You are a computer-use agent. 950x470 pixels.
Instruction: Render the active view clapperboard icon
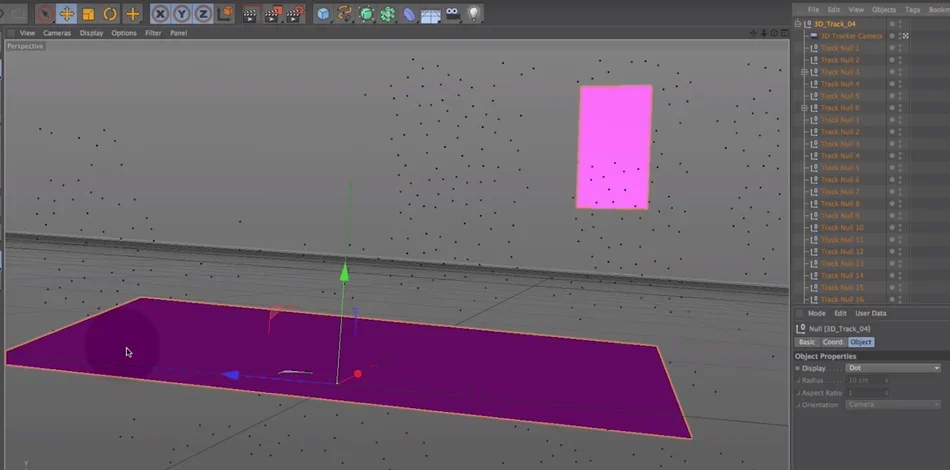tap(250, 14)
